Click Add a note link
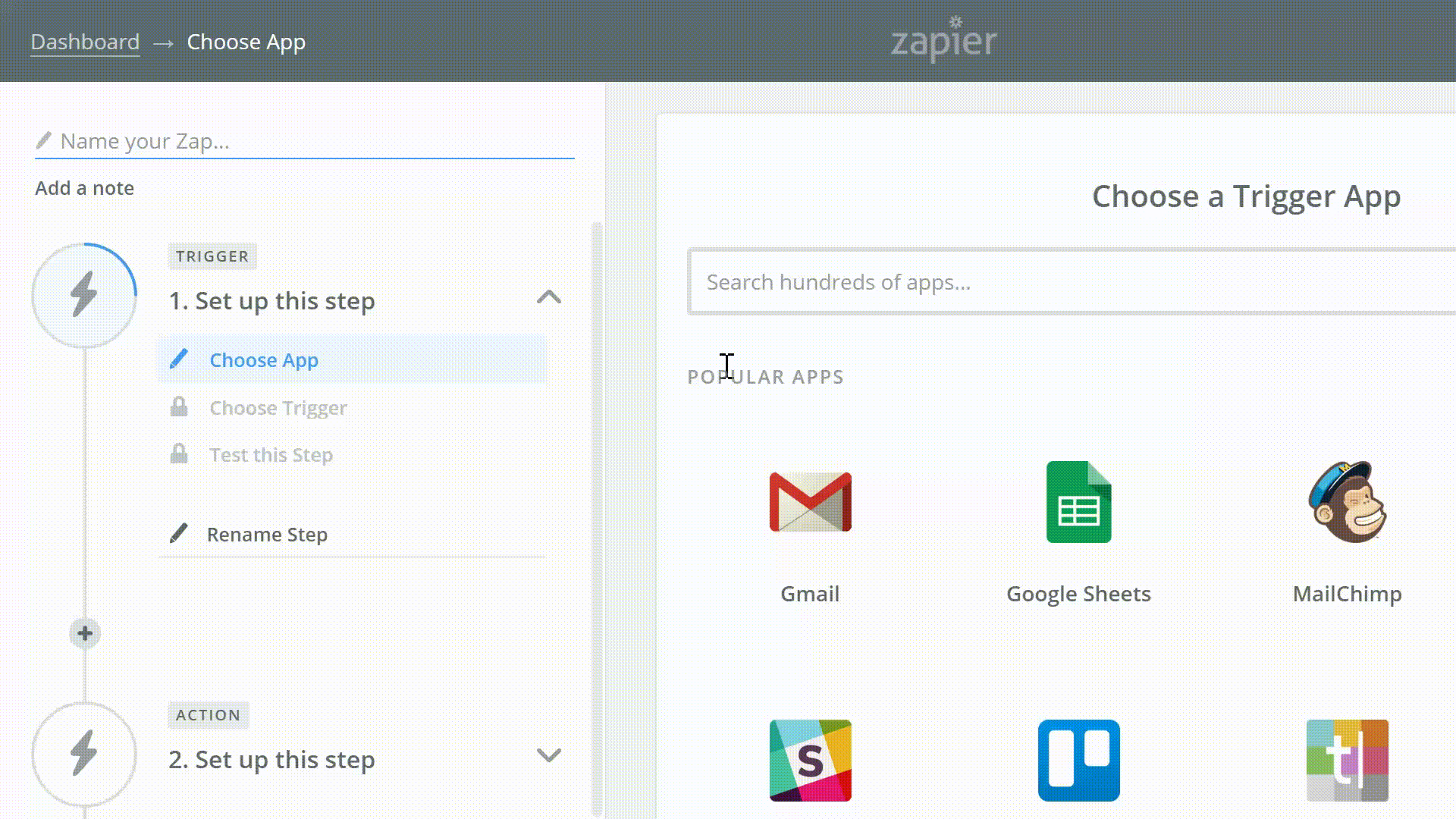The image size is (1456, 819). (x=84, y=187)
